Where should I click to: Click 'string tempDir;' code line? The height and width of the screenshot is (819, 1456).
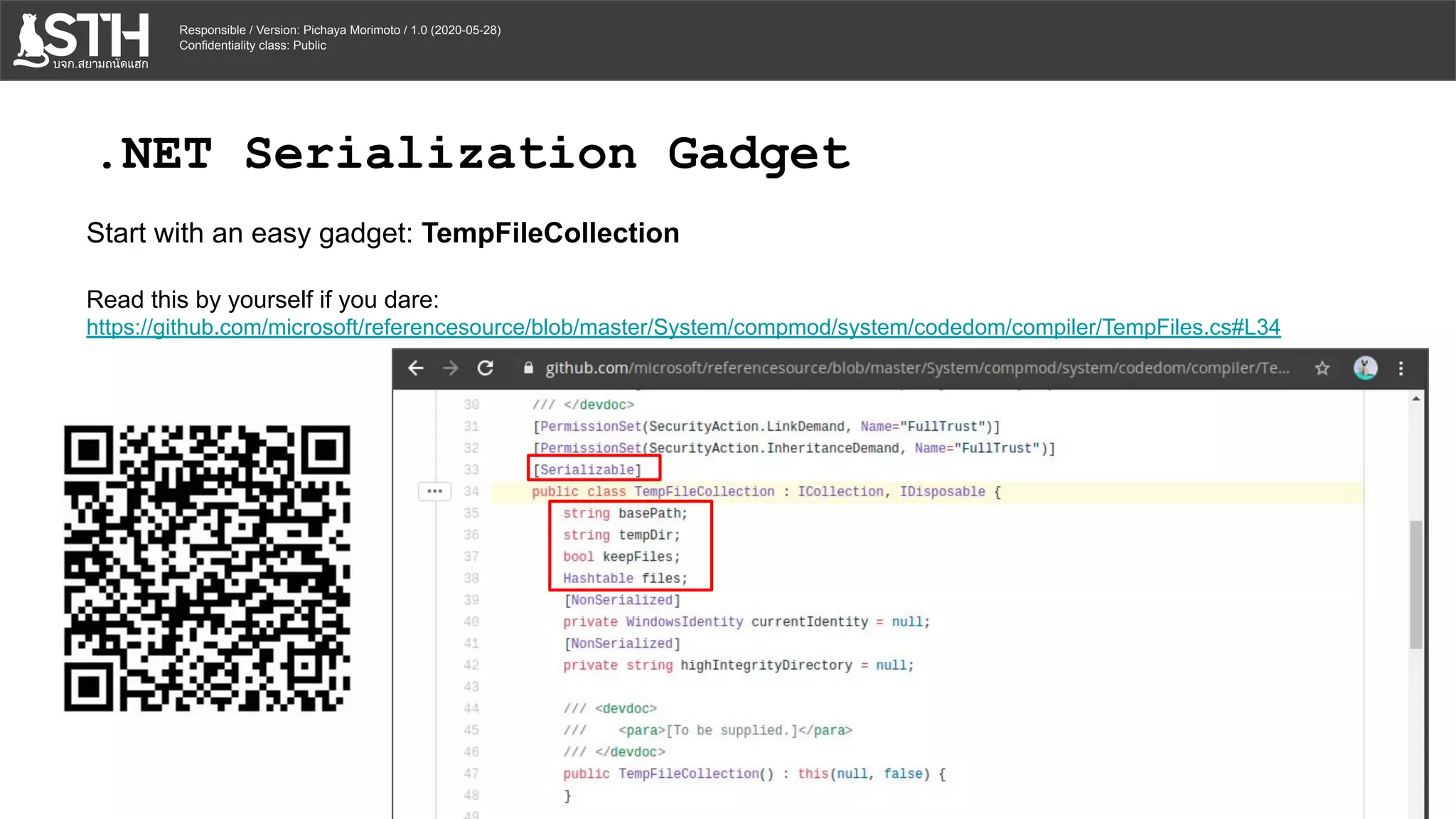pos(622,535)
